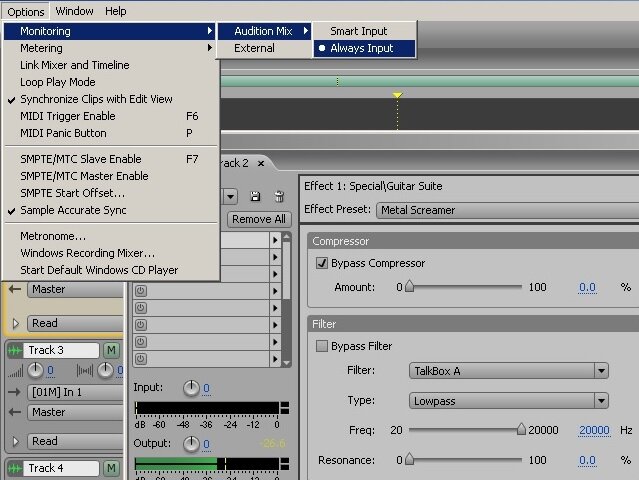Edit Compressor Amount value 0.0
The width and height of the screenshot is (639, 480).
click(587, 287)
